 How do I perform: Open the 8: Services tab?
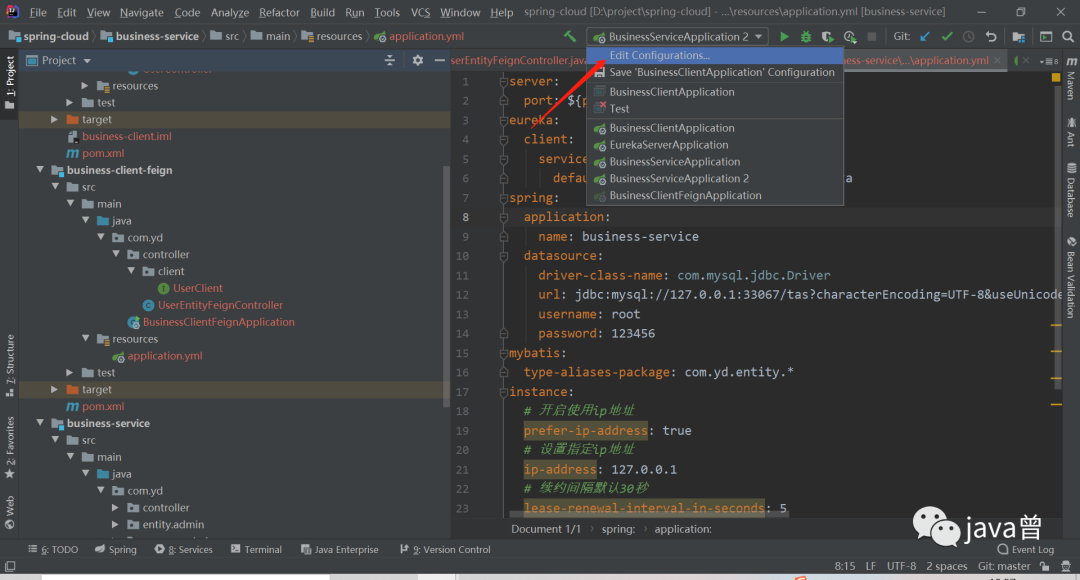click(183, 550)
